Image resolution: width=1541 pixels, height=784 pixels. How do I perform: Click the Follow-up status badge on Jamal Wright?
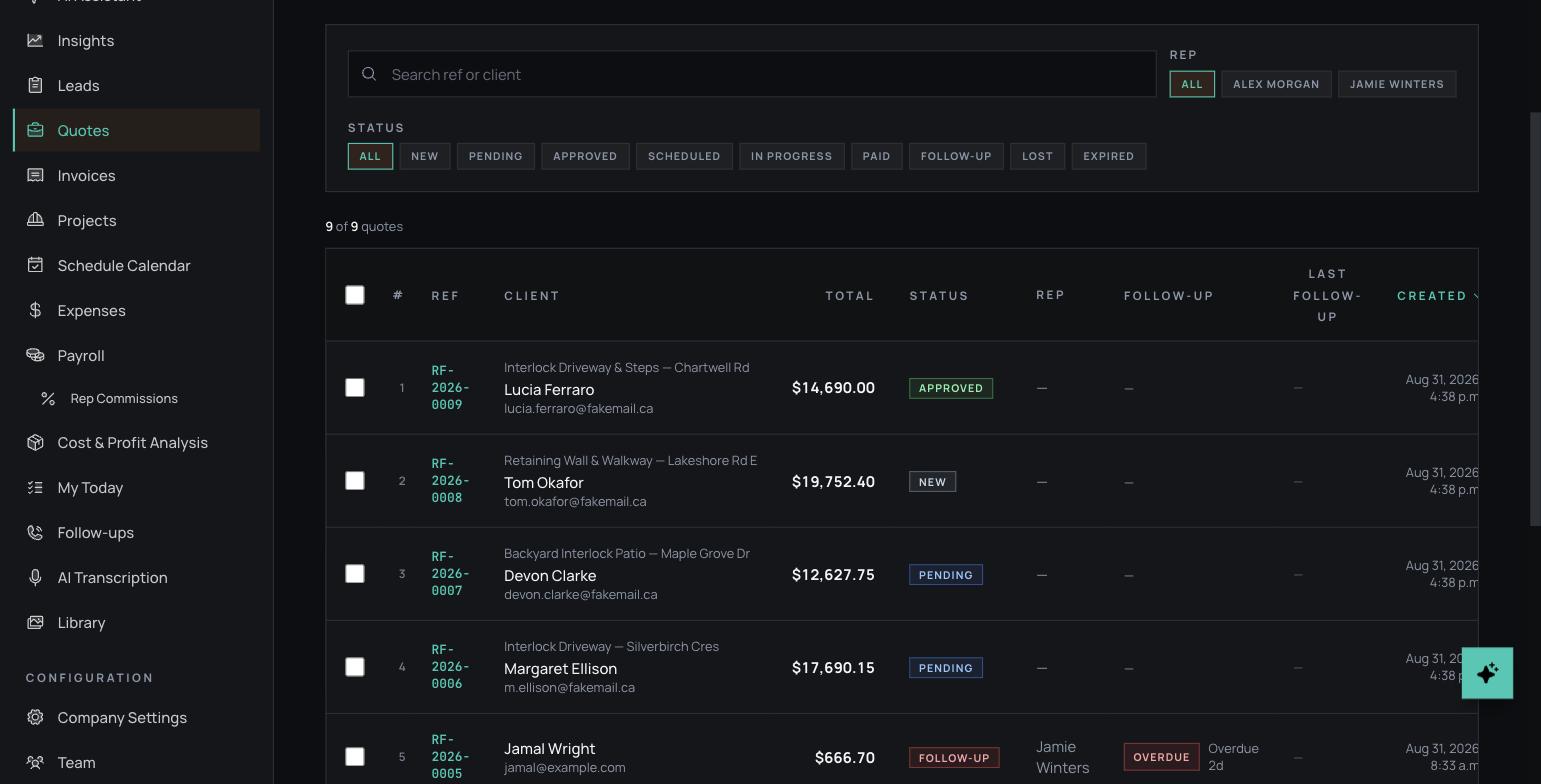(x=954, y=758)
